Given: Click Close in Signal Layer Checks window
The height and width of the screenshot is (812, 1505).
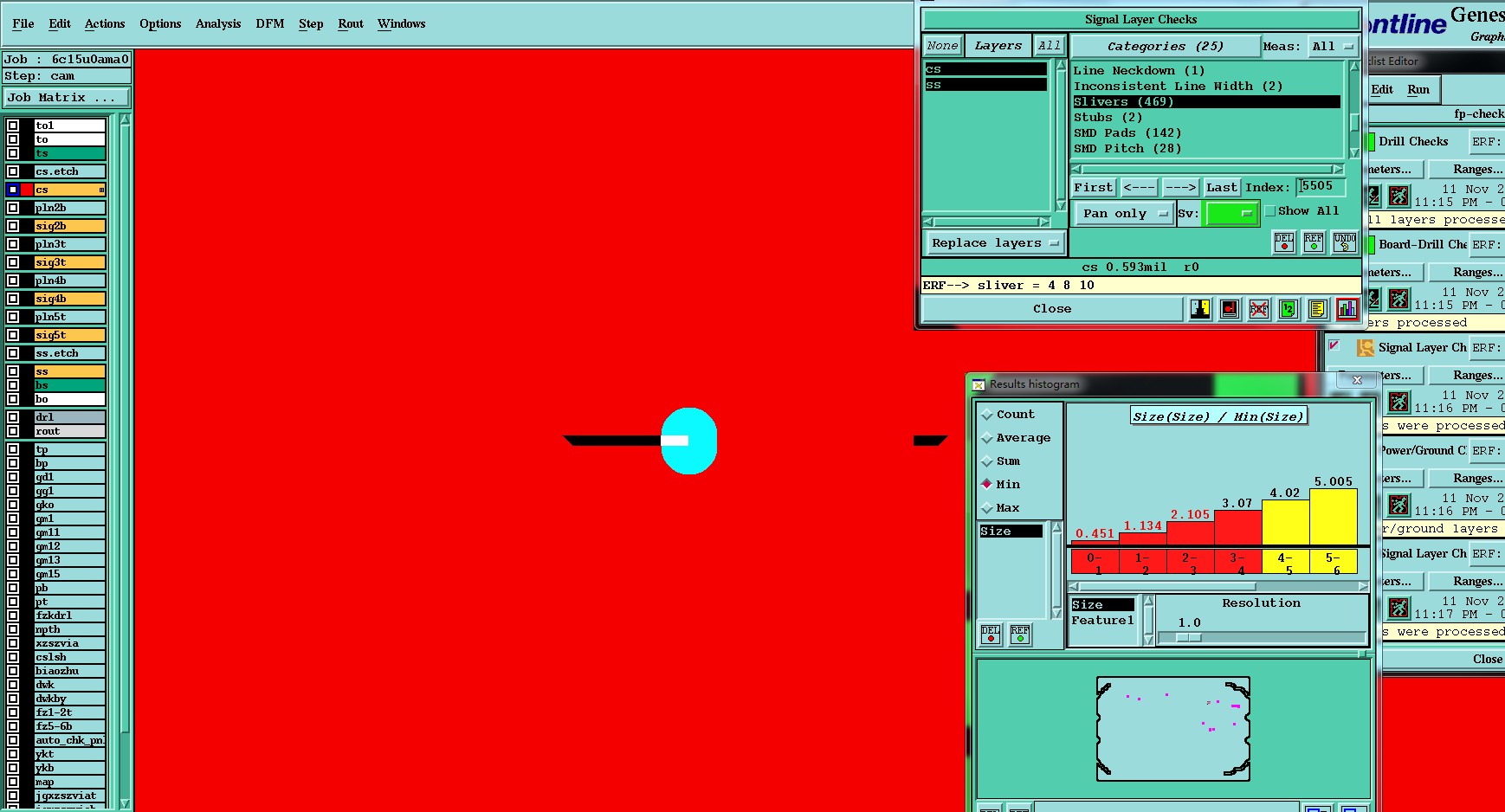Looking at the screenshot, I should [1052, 309].
